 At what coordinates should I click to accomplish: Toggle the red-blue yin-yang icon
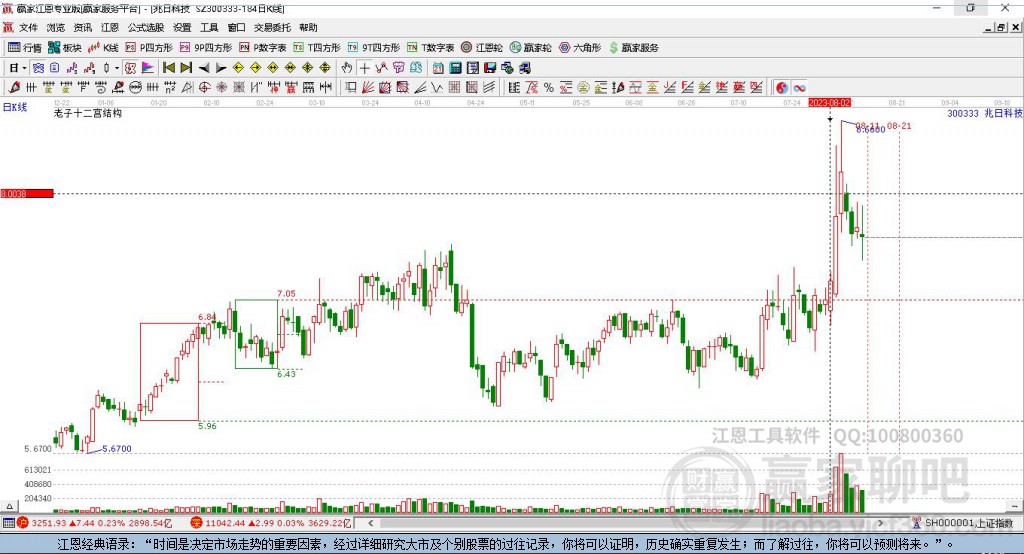pyautogui.click(x=782, y=88)
